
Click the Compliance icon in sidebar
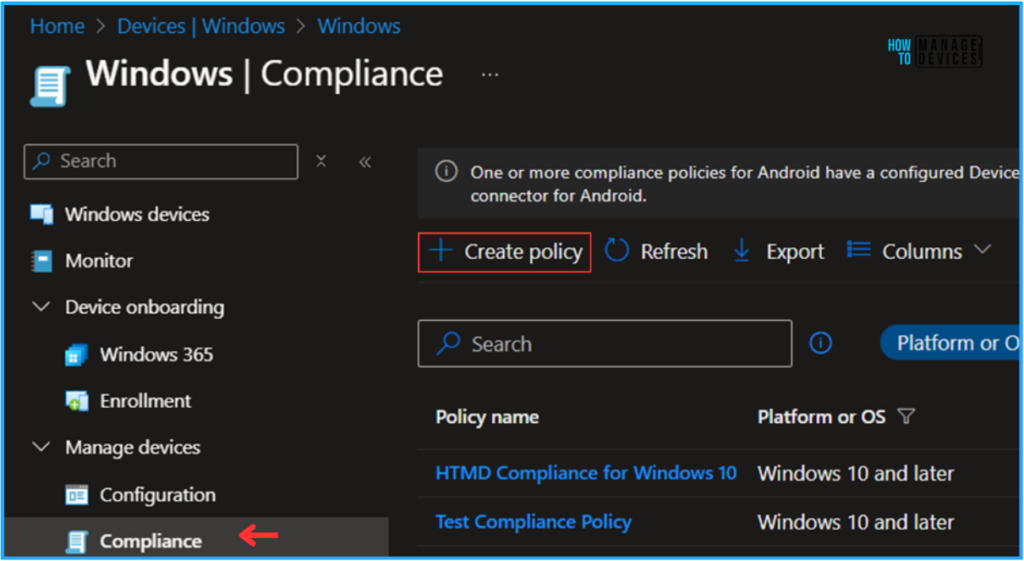pyautogui.click(x=76, y=541)
